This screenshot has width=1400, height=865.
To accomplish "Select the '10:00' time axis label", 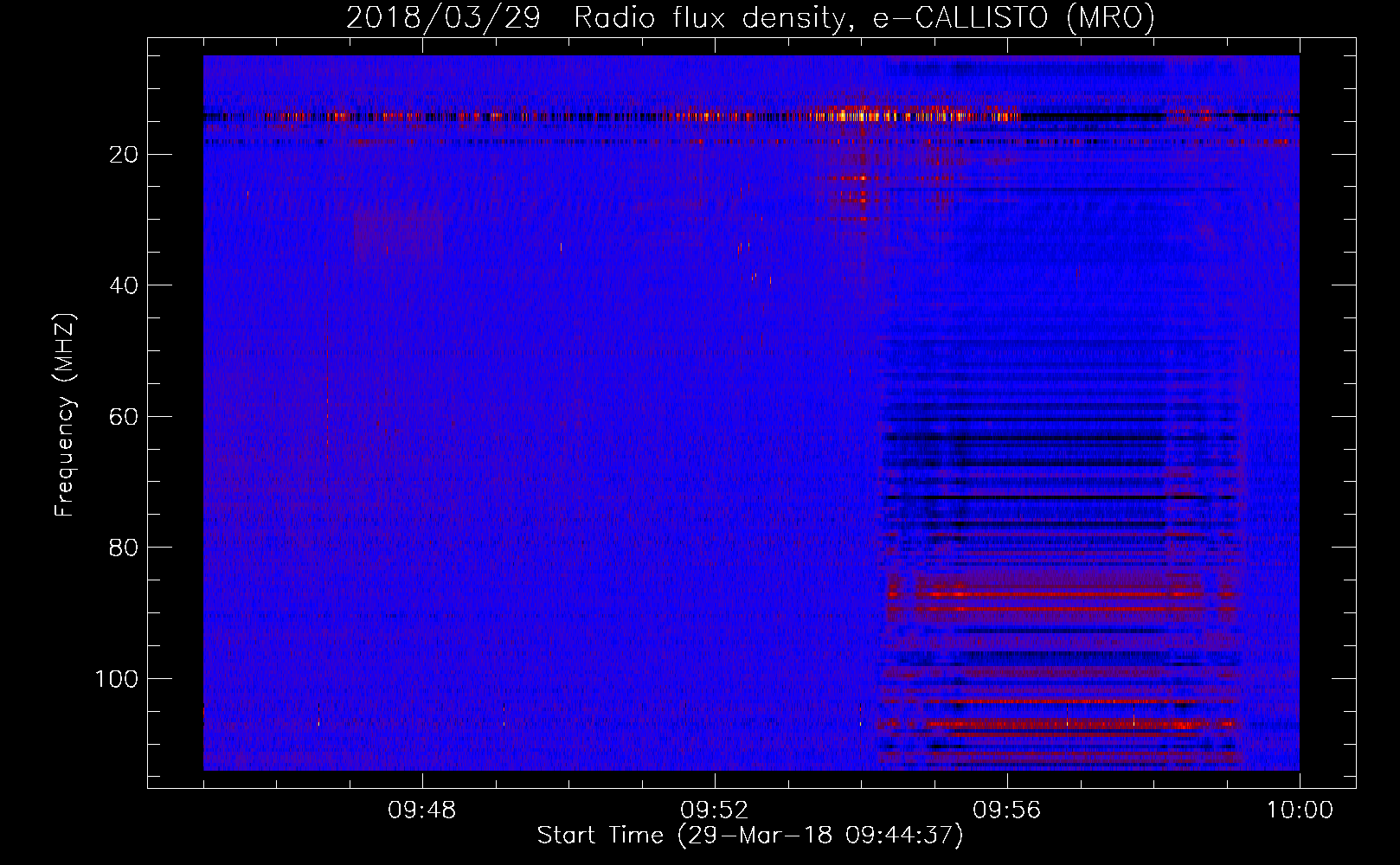I will (1300, 811).
